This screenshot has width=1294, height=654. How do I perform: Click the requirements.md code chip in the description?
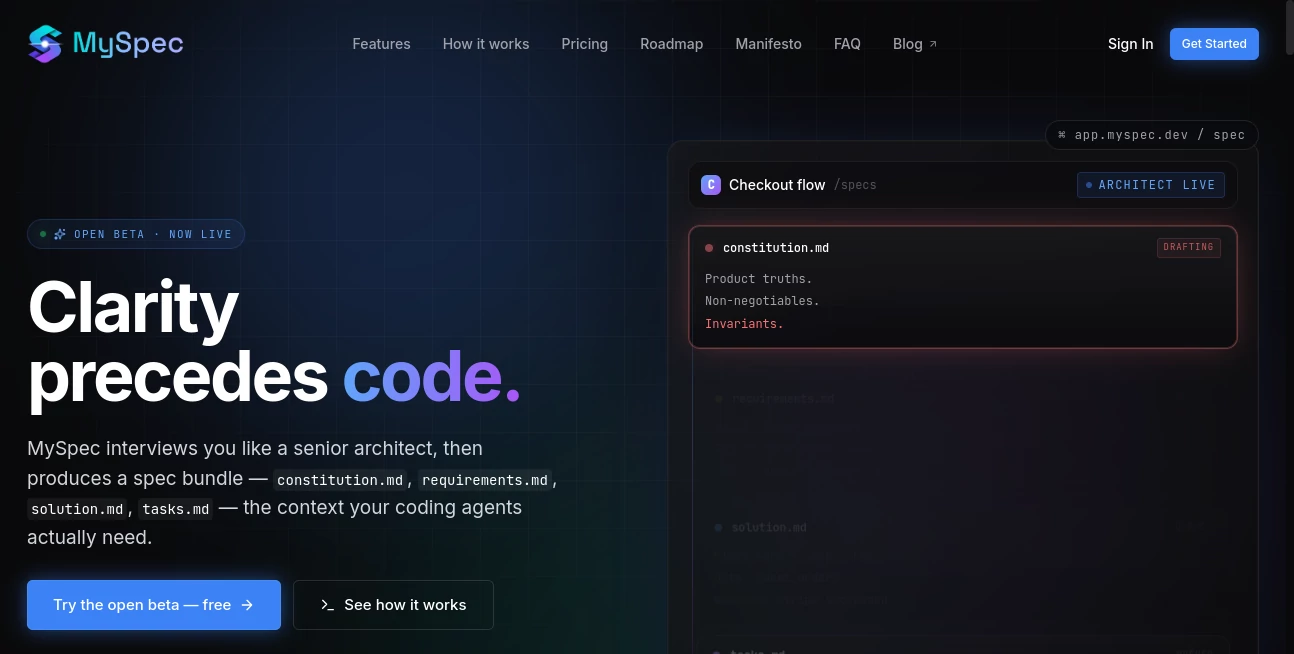point(485,480)
